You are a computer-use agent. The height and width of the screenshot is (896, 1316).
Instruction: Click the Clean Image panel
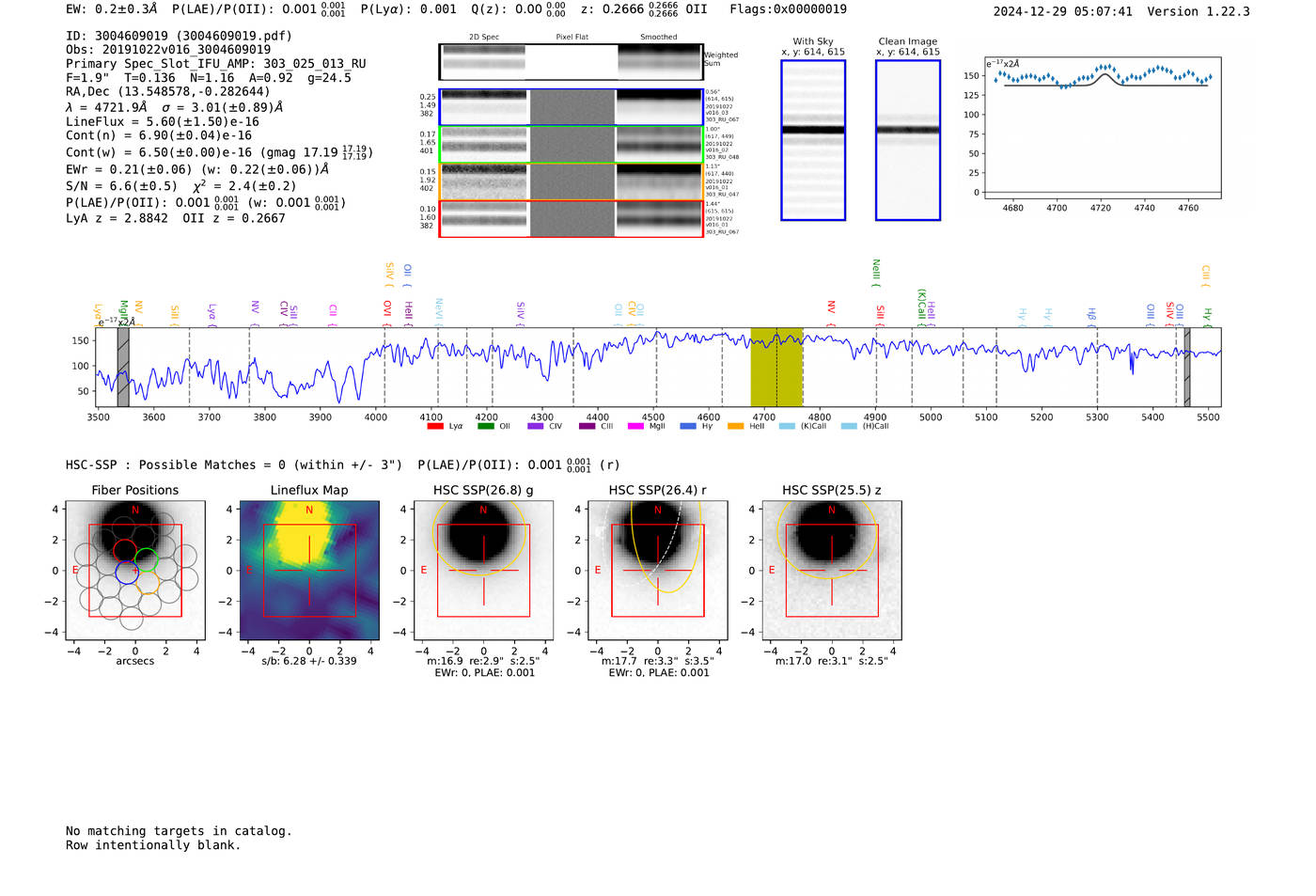(x=908, y=140)
